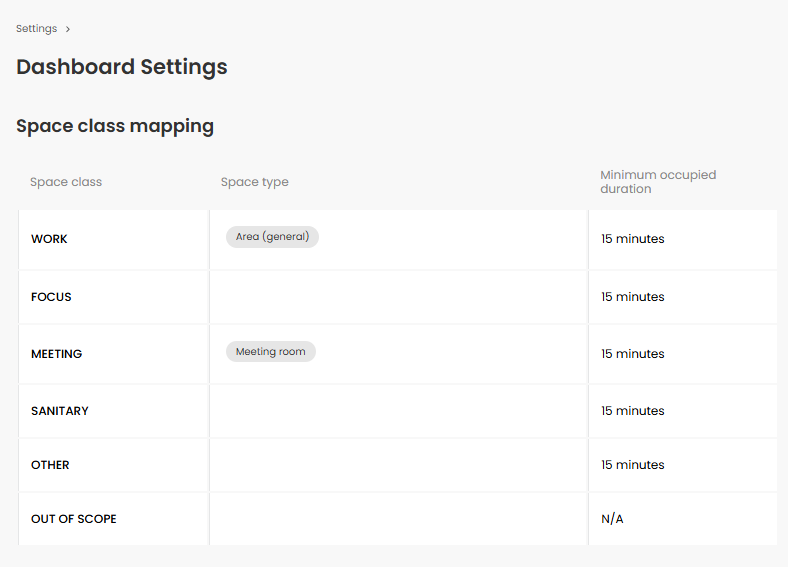The image size is (788, 567).
Task: Click 15 minutes in the SANITARY row
Action: pos(633,411)
